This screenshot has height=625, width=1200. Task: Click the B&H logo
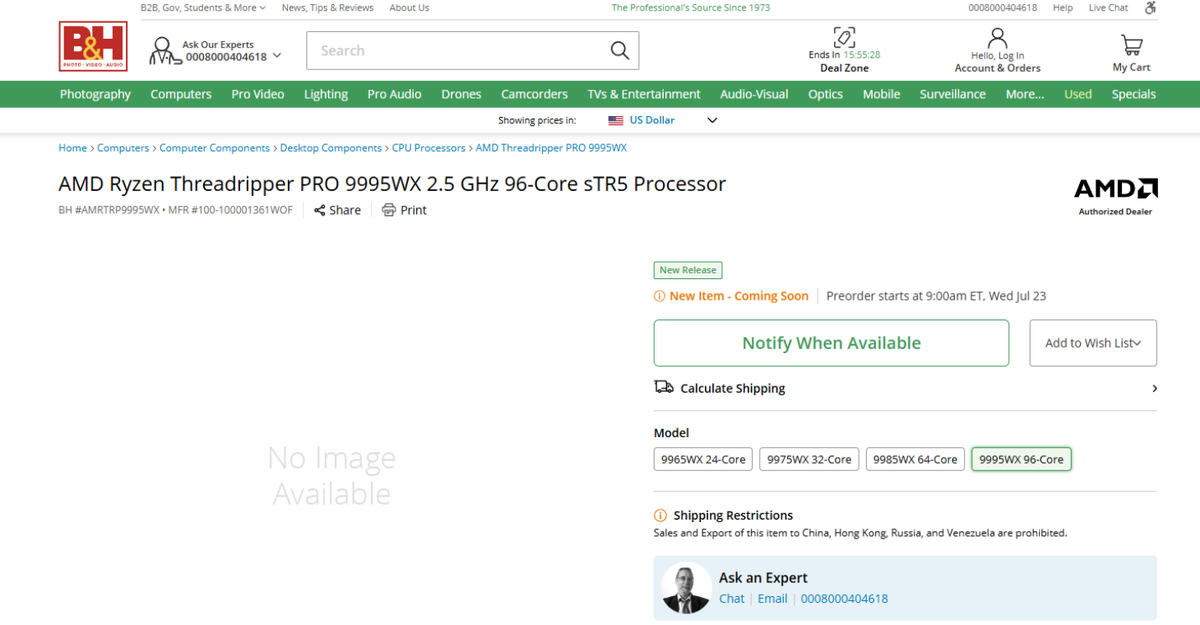click(93, 47)
